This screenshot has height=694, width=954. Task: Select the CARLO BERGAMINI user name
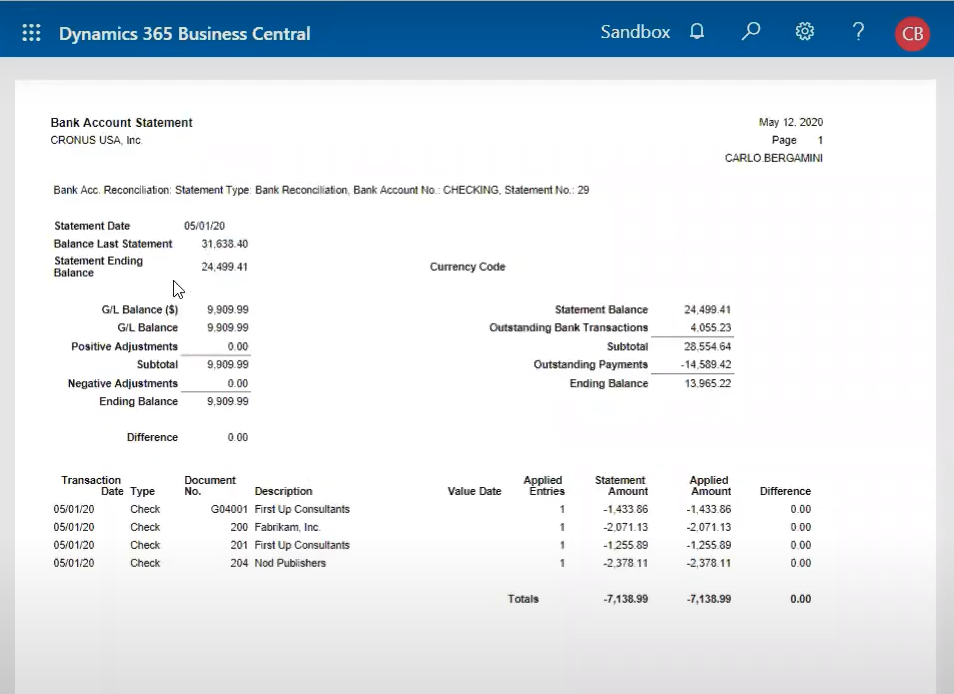(x=774, y=158)
